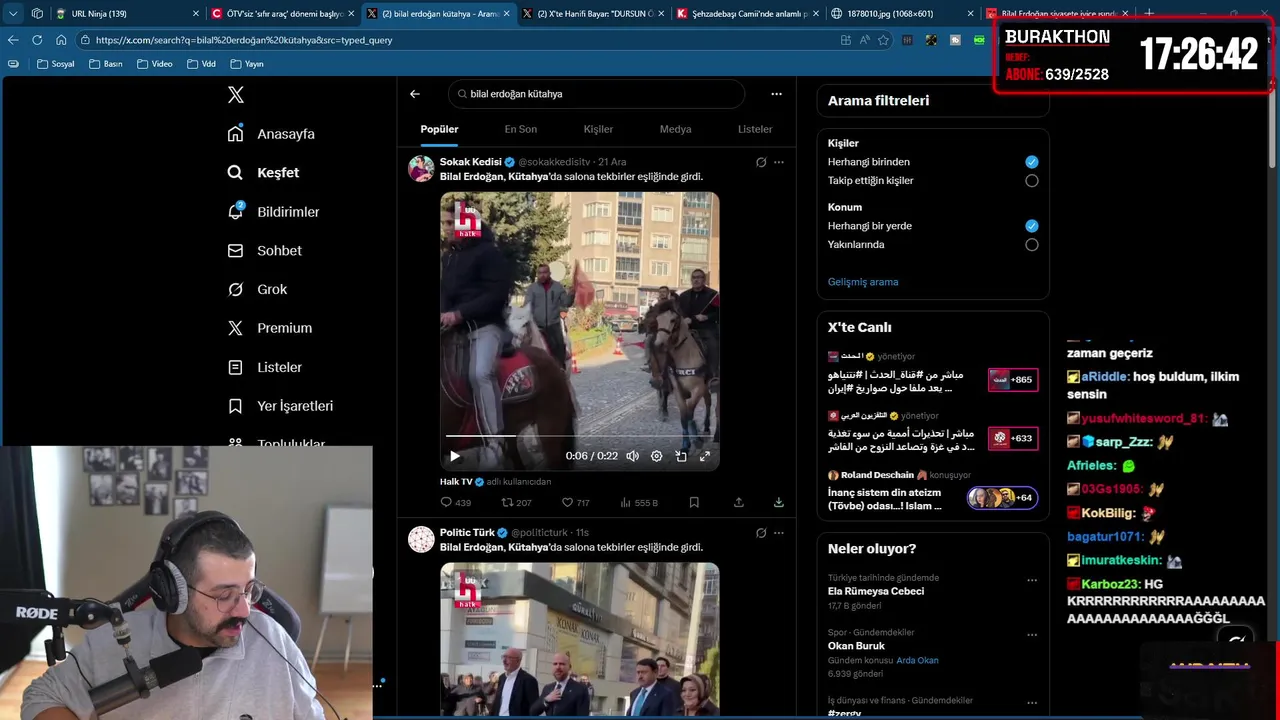Screen dimensions: 1280x720
Task: Open the Video bookmarks folder
Action: coord(155,64)
